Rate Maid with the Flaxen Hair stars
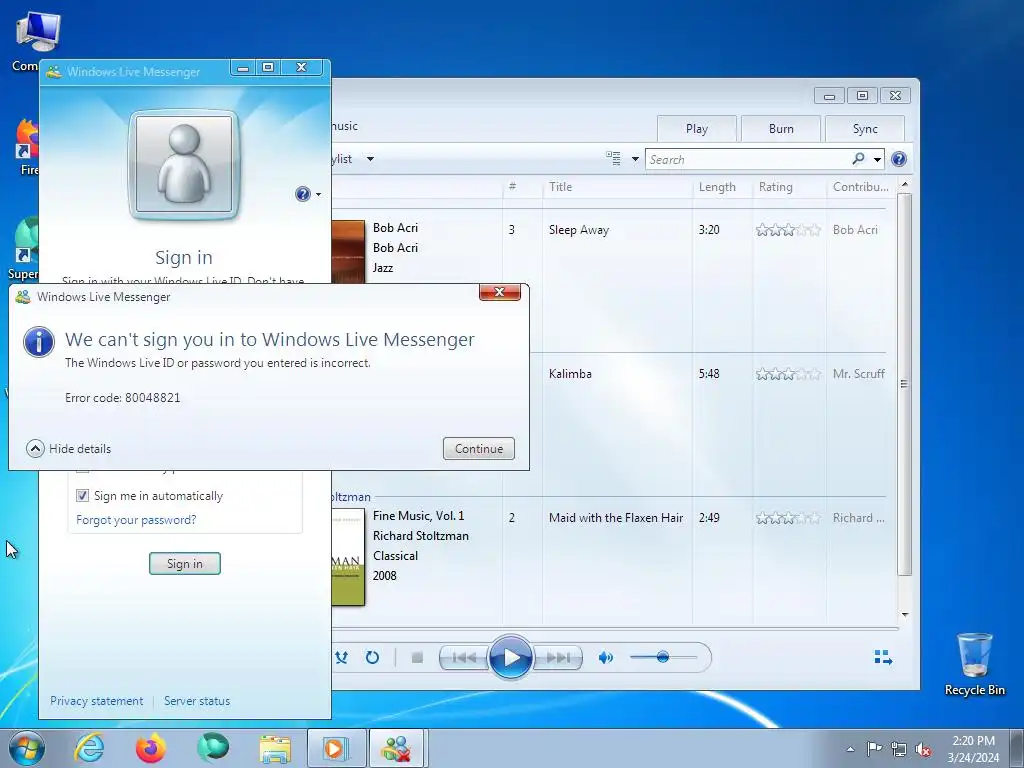Viewport: 1024px width, 768px height. tap(788, 517)
